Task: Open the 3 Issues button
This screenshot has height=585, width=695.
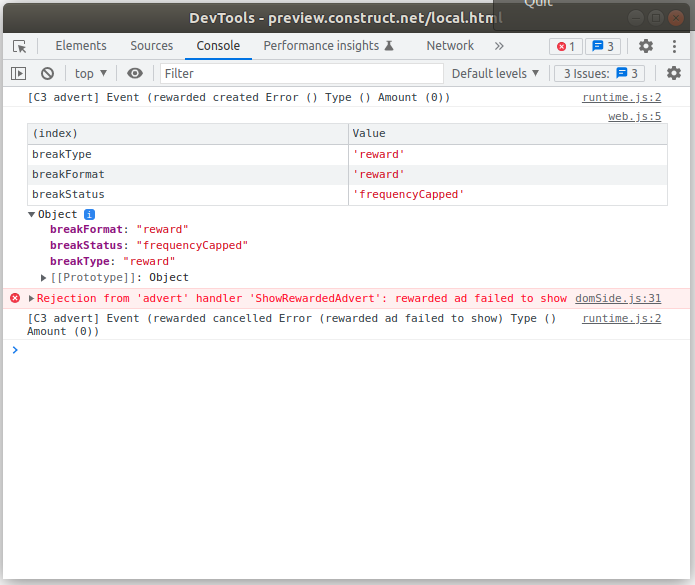Action: 600,73
